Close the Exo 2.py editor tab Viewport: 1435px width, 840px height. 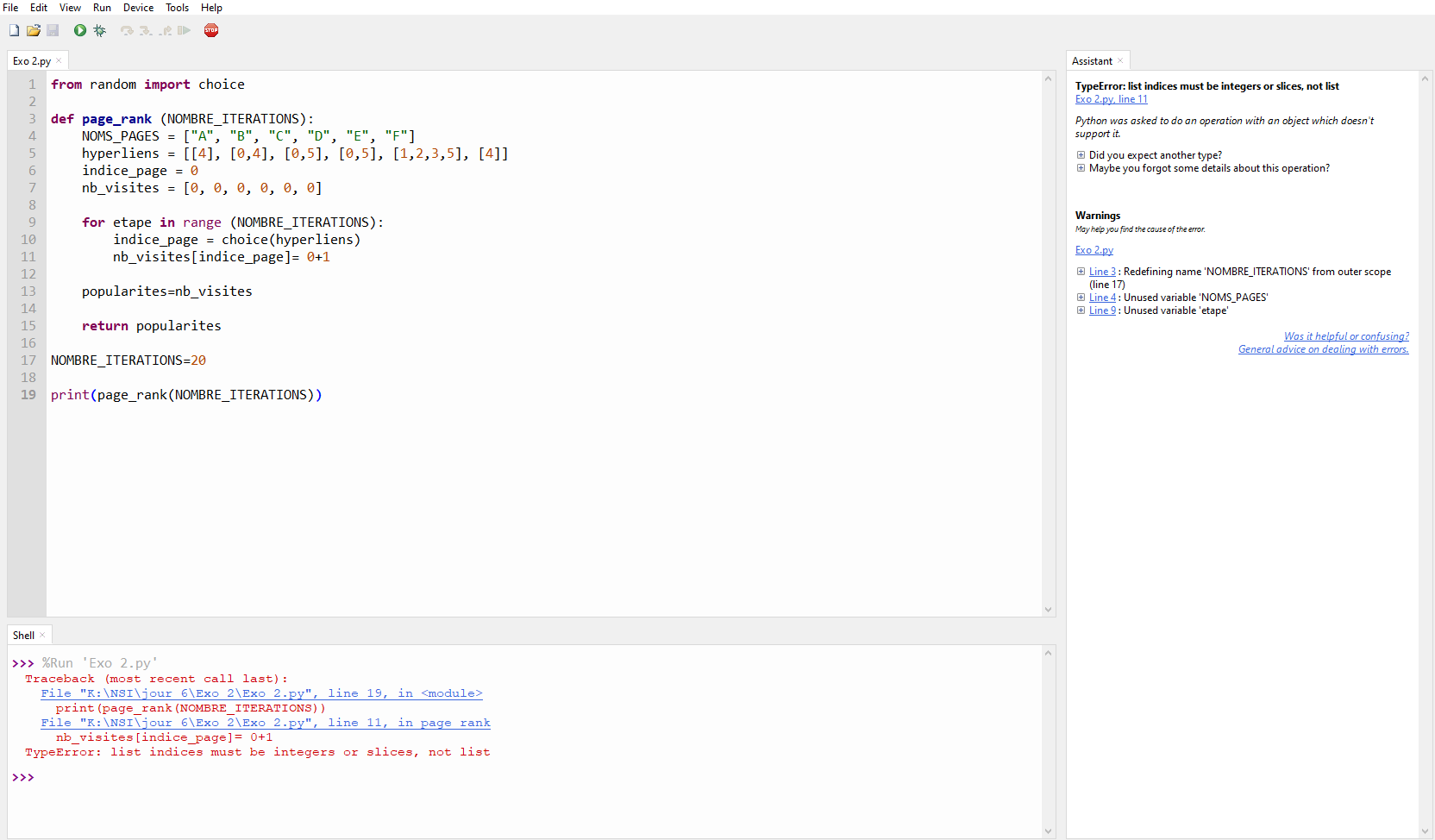click(x=59, y=61)
